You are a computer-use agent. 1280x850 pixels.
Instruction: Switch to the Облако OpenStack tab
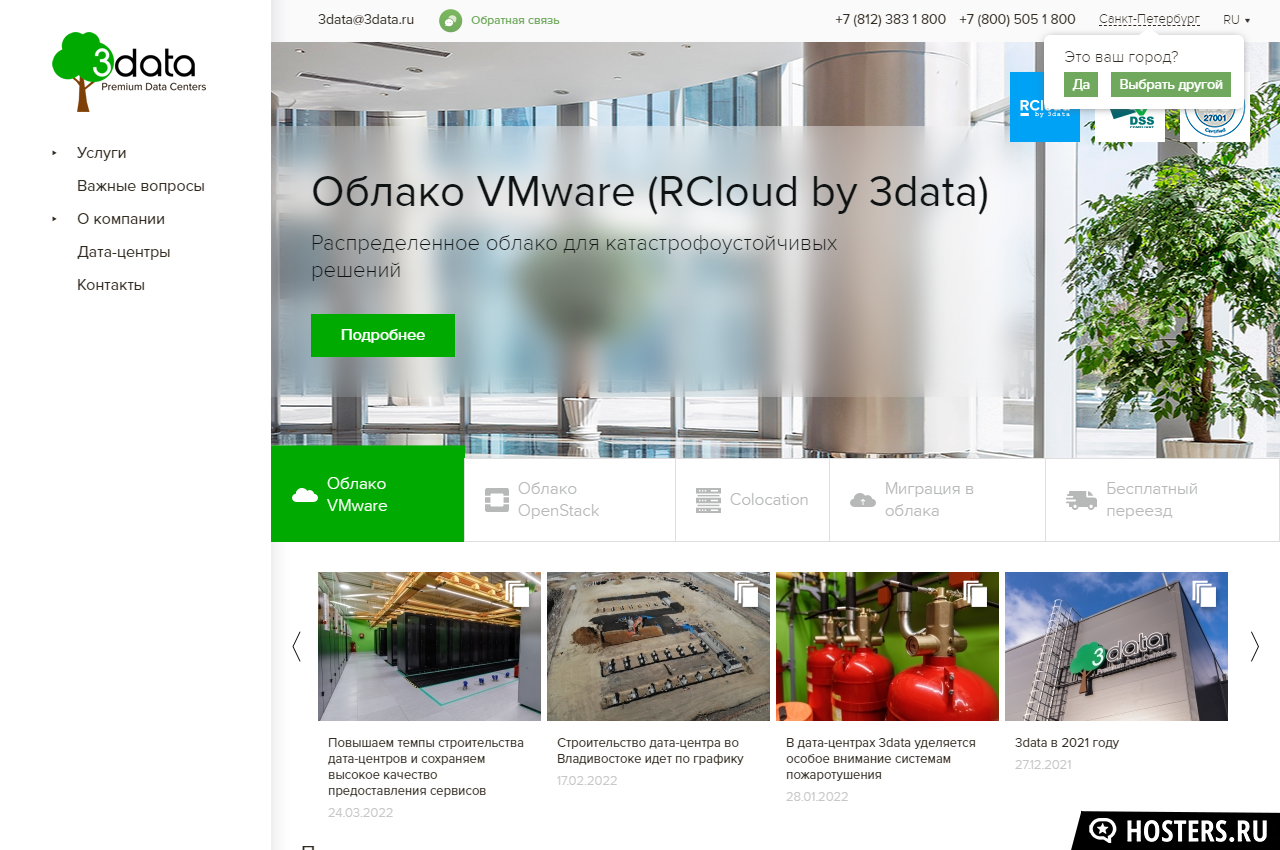[x=570, y=500]
